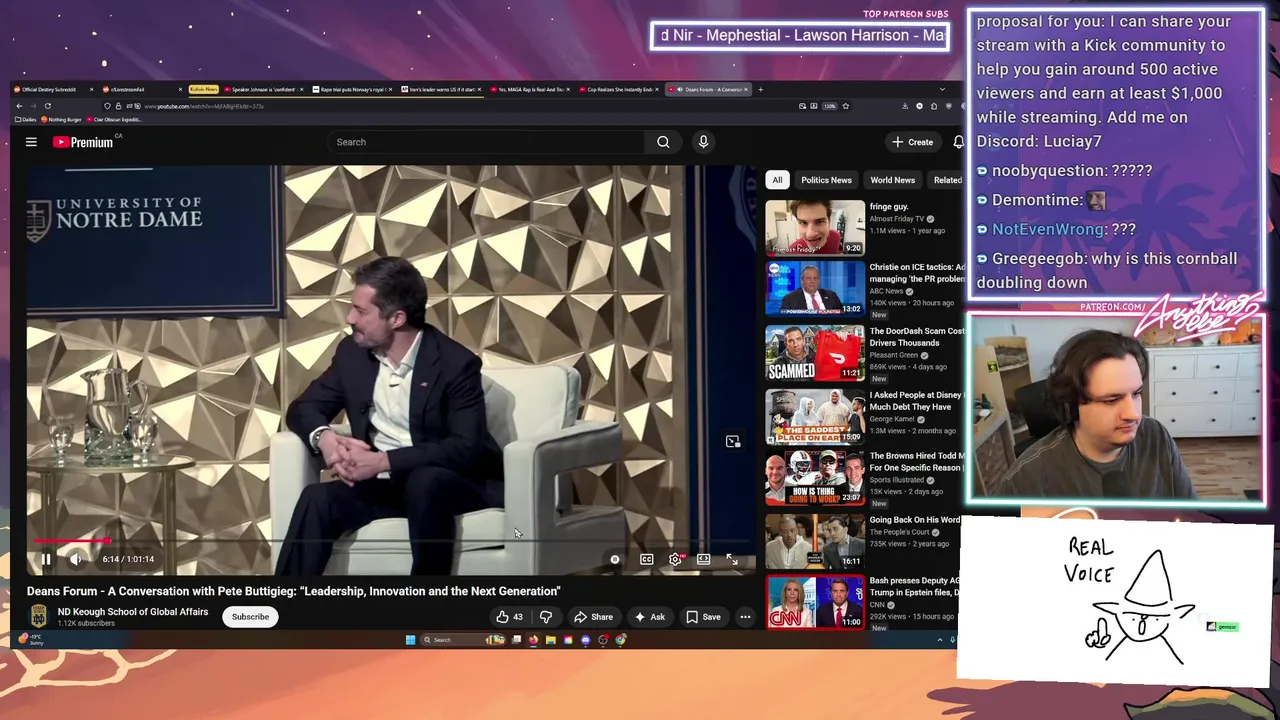Bookmark the page with the star icon
The image size is (1280, 720).
[x=846, y=106]
